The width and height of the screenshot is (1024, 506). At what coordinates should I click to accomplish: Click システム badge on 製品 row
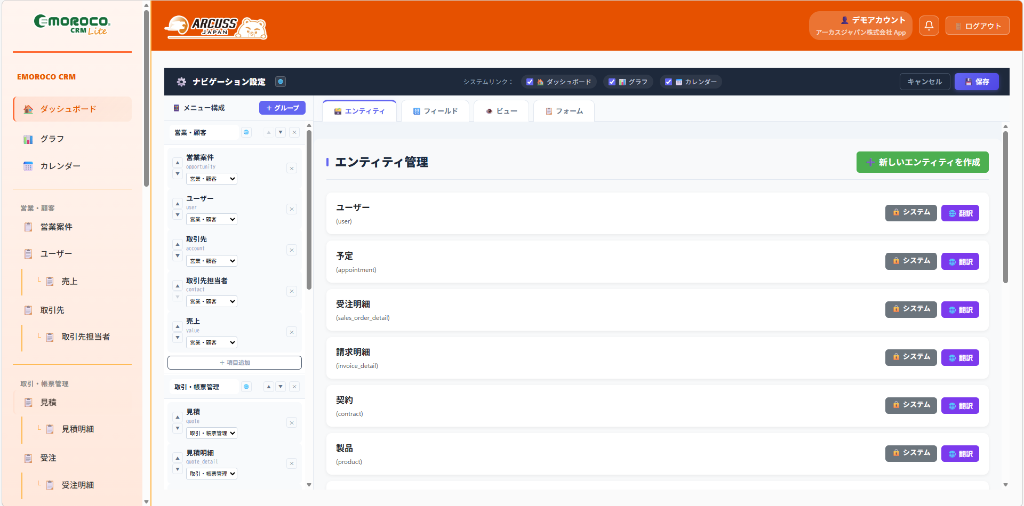pyautogui.click(x=911, y=453)
